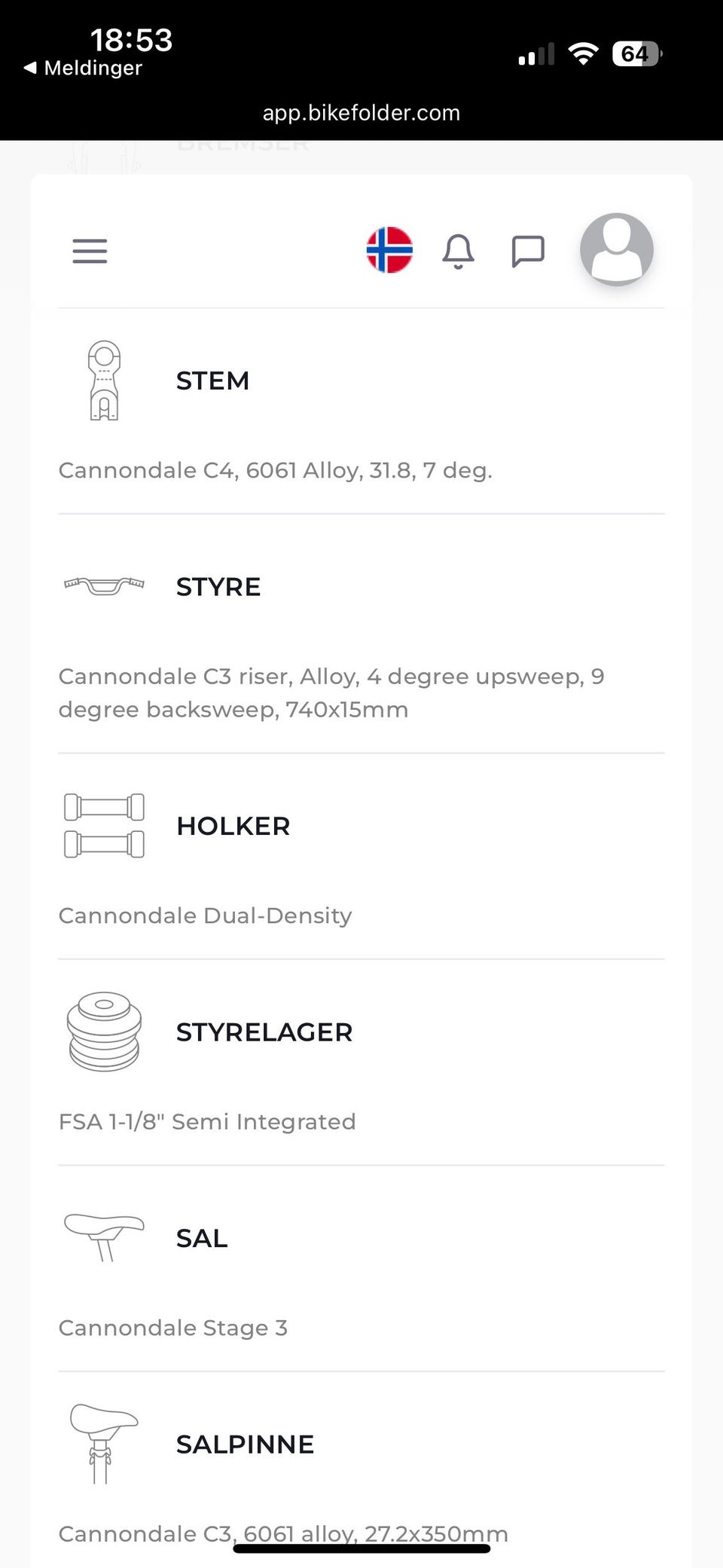Image resolution: width=723 pixels, height=1568 pixels.
Task: Open notifications bell icon
Action: pos(458,251)
